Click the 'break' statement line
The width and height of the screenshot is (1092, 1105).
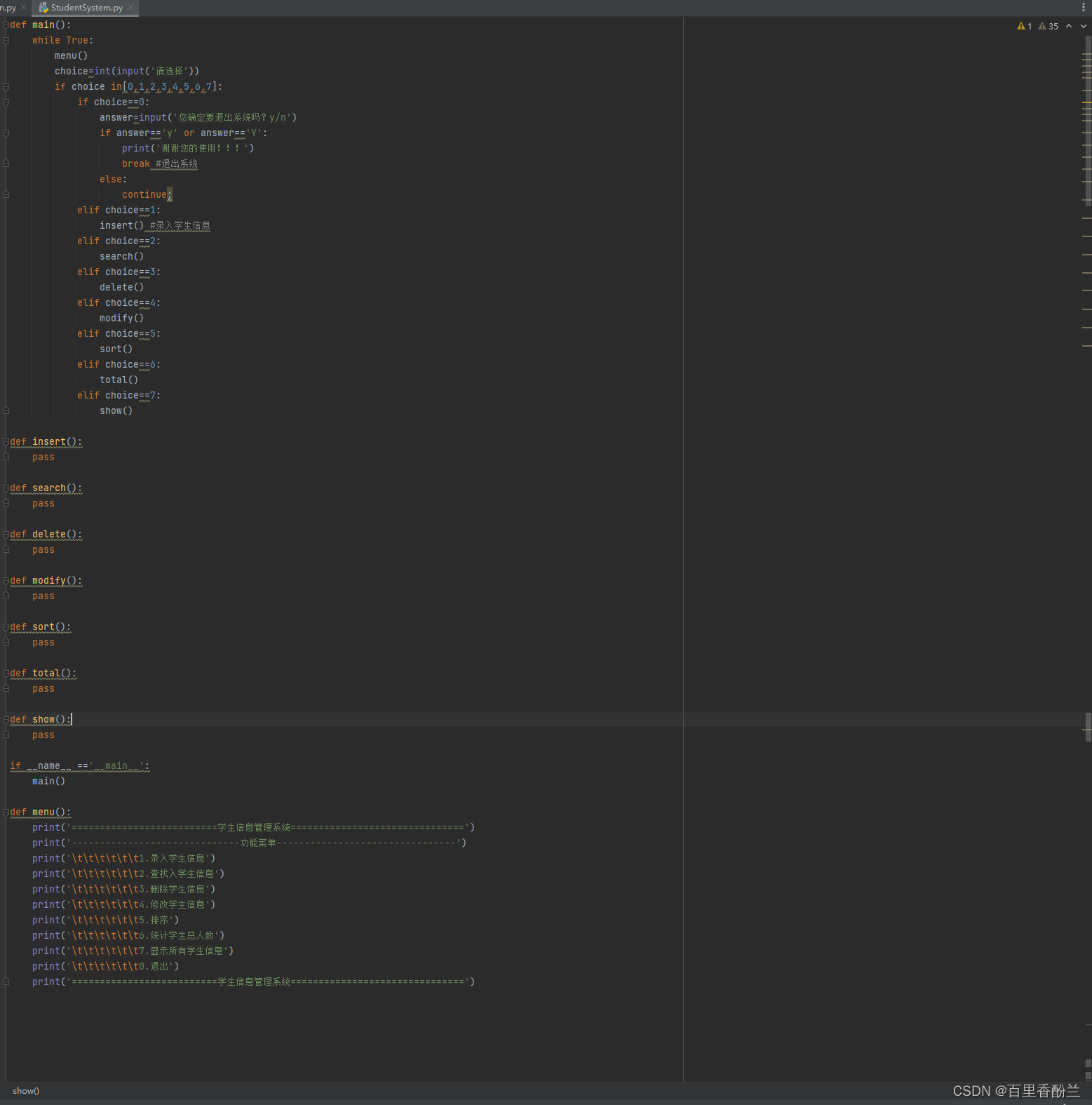[160, 163]
